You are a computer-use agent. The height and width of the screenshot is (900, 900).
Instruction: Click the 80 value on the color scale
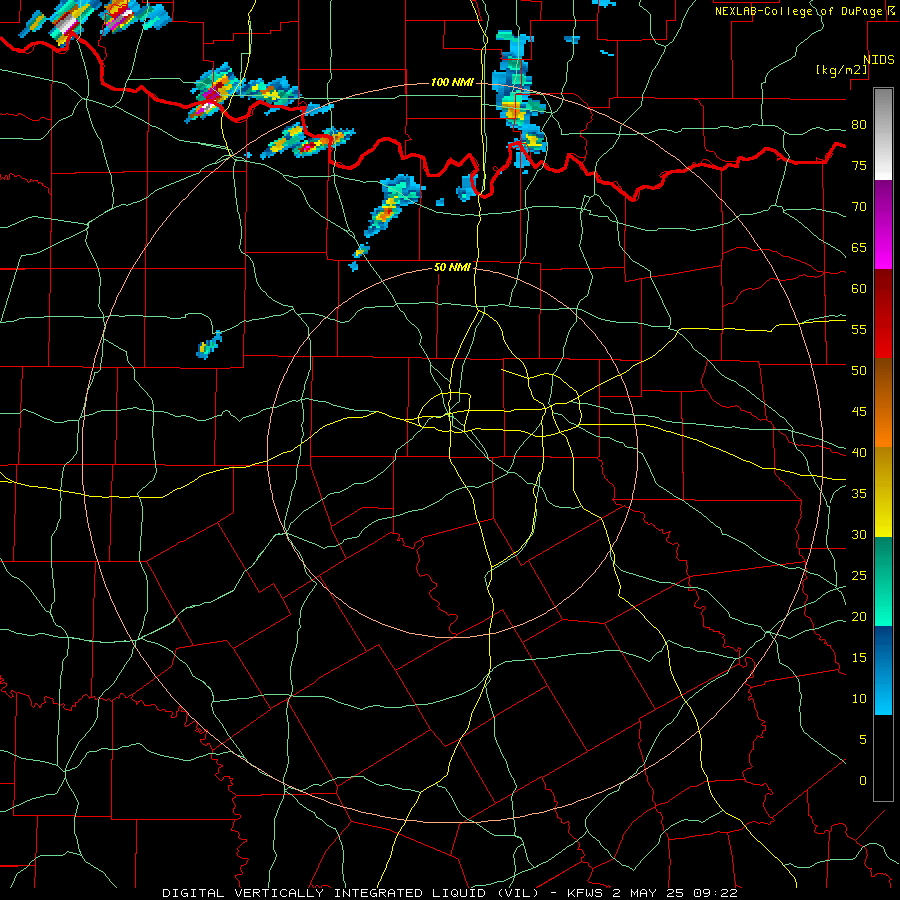[859, 125]
